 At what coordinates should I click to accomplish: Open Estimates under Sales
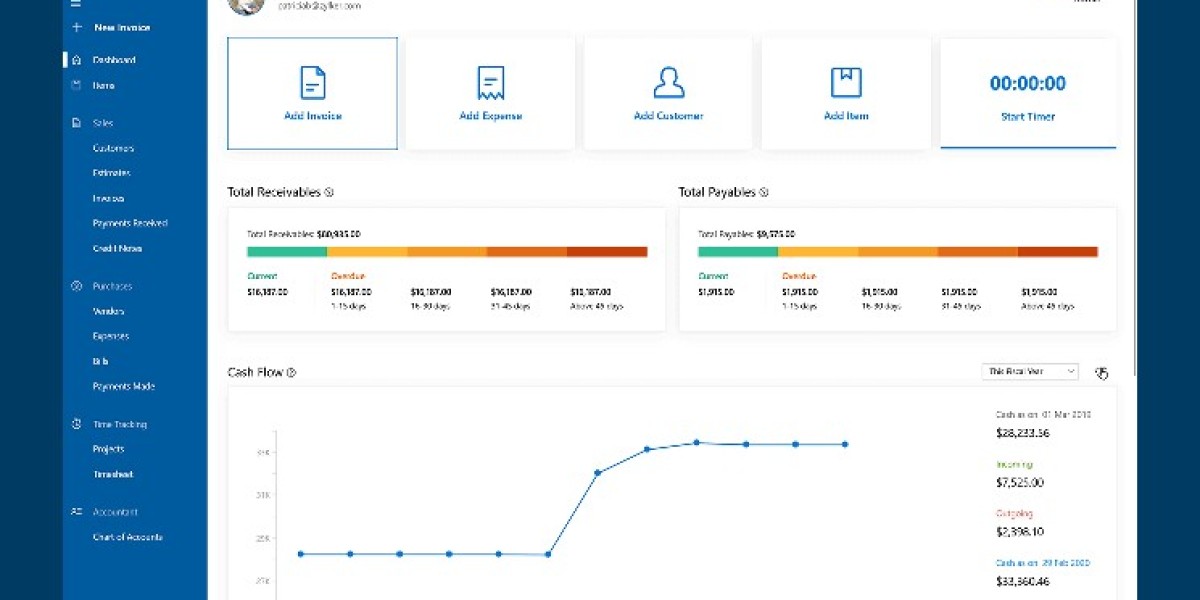112,173
